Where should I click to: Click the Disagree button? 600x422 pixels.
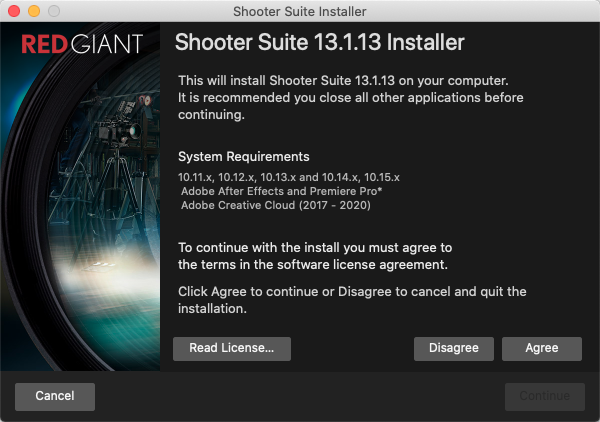click(453, 348)
